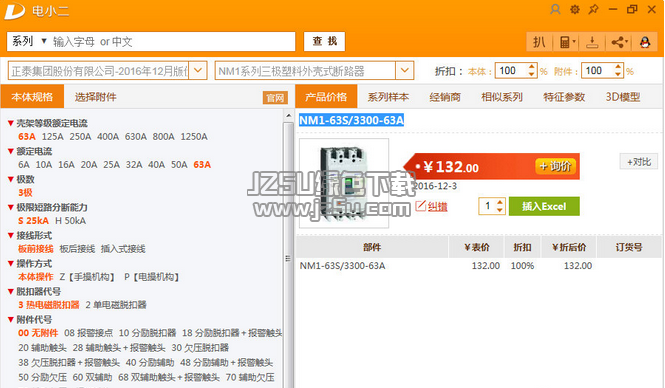Collapse the 极数 section

(x=11, y=179)
